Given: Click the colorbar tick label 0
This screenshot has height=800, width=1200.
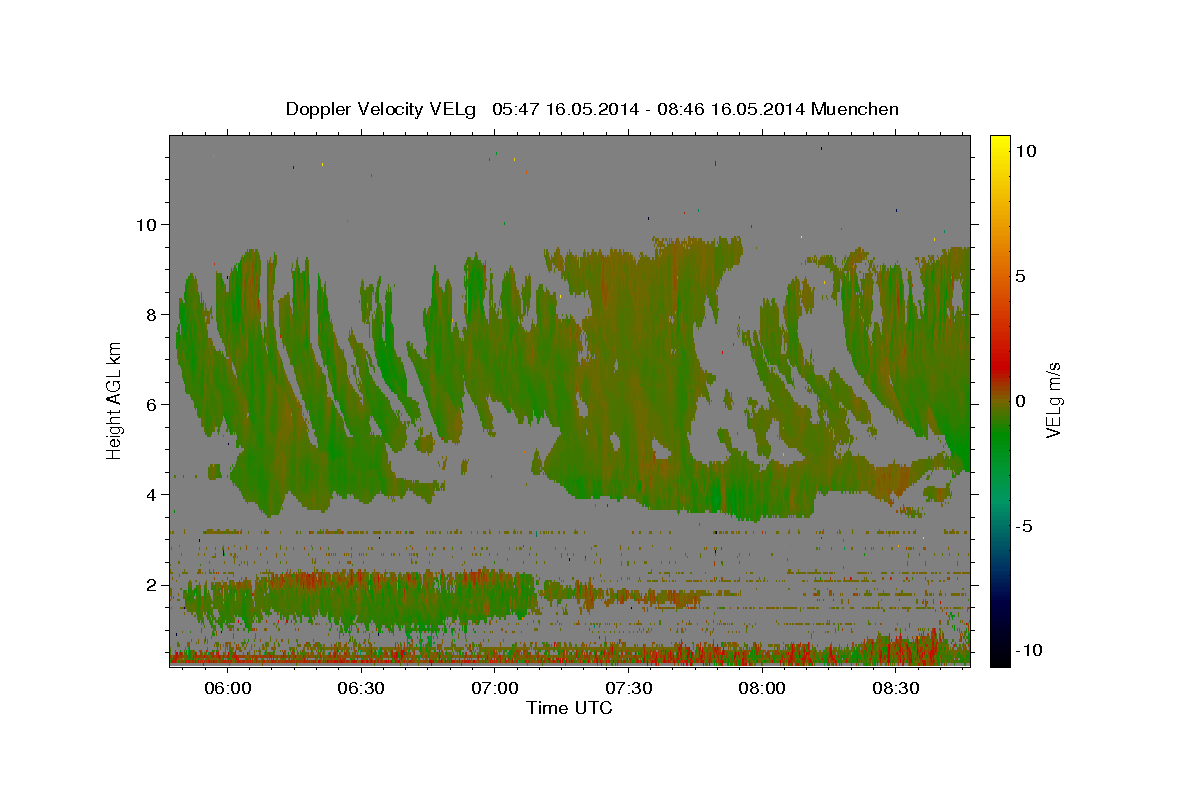Looking at the screenshot, I should [1020, 401].
